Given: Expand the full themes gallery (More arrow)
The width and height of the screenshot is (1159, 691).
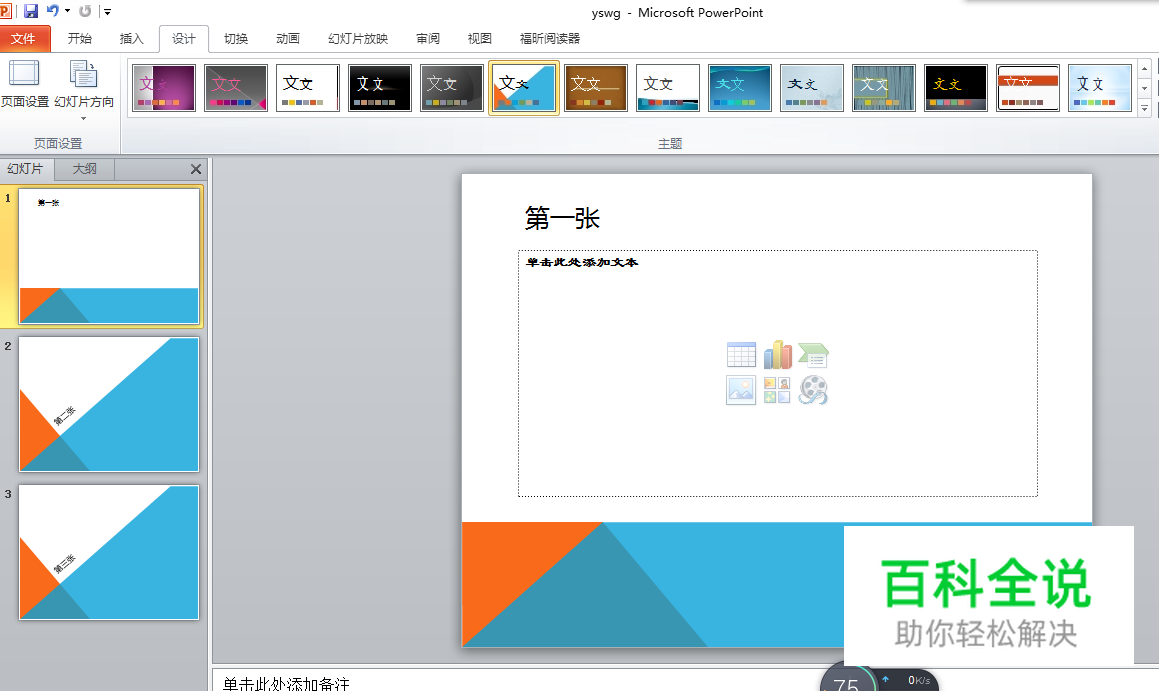Looking at the screenshot, I should [1144, 108].
